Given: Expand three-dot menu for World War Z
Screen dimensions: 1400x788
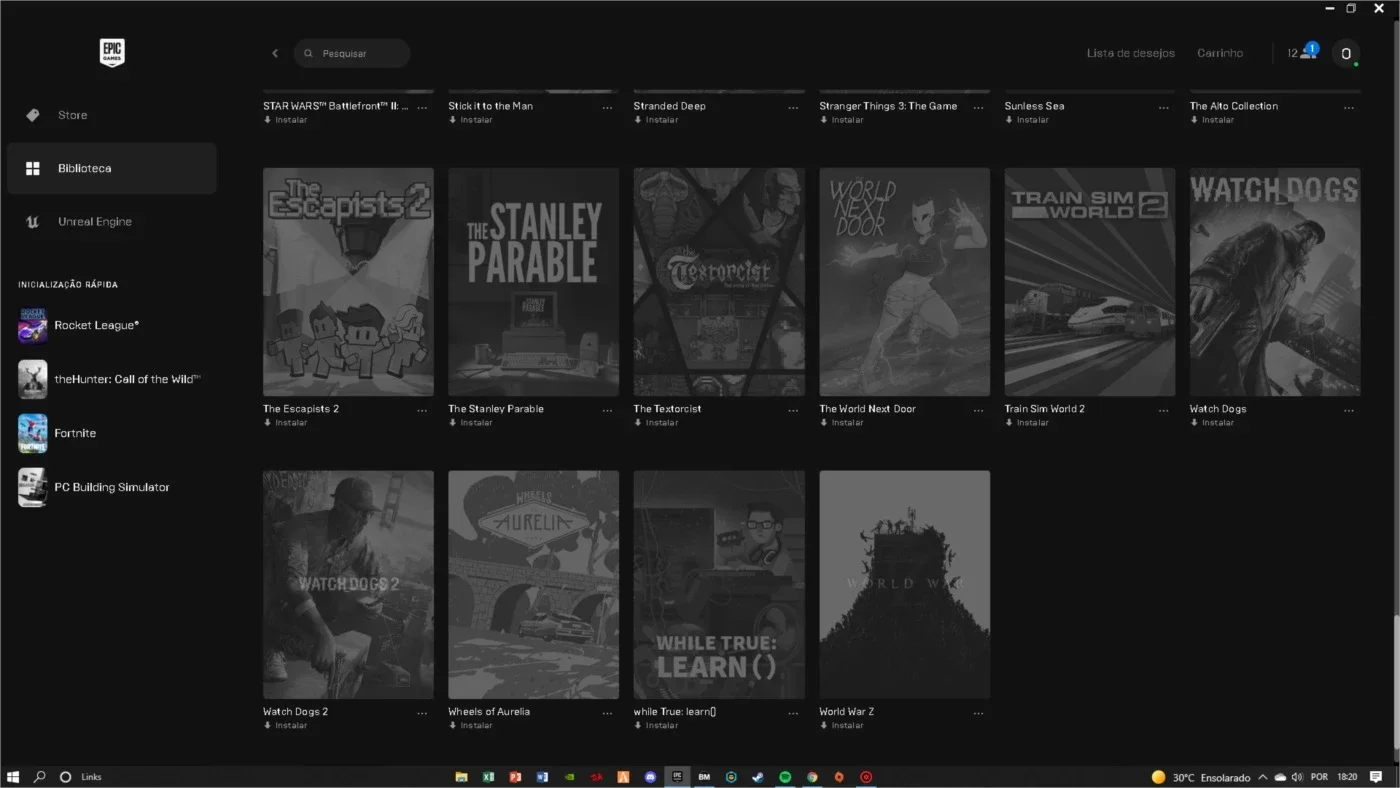Looking at the screenshot, I should pos(978,712).
